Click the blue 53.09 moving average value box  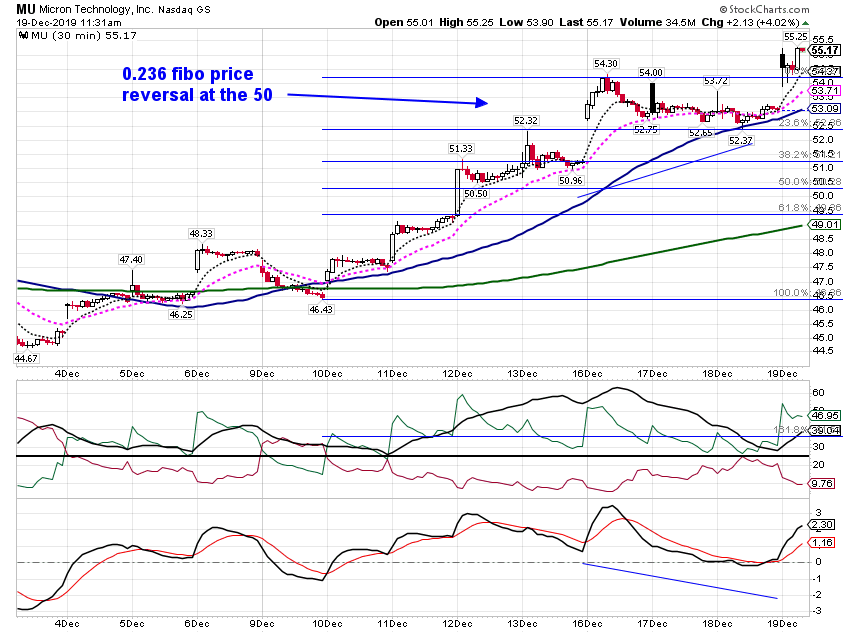825,109
